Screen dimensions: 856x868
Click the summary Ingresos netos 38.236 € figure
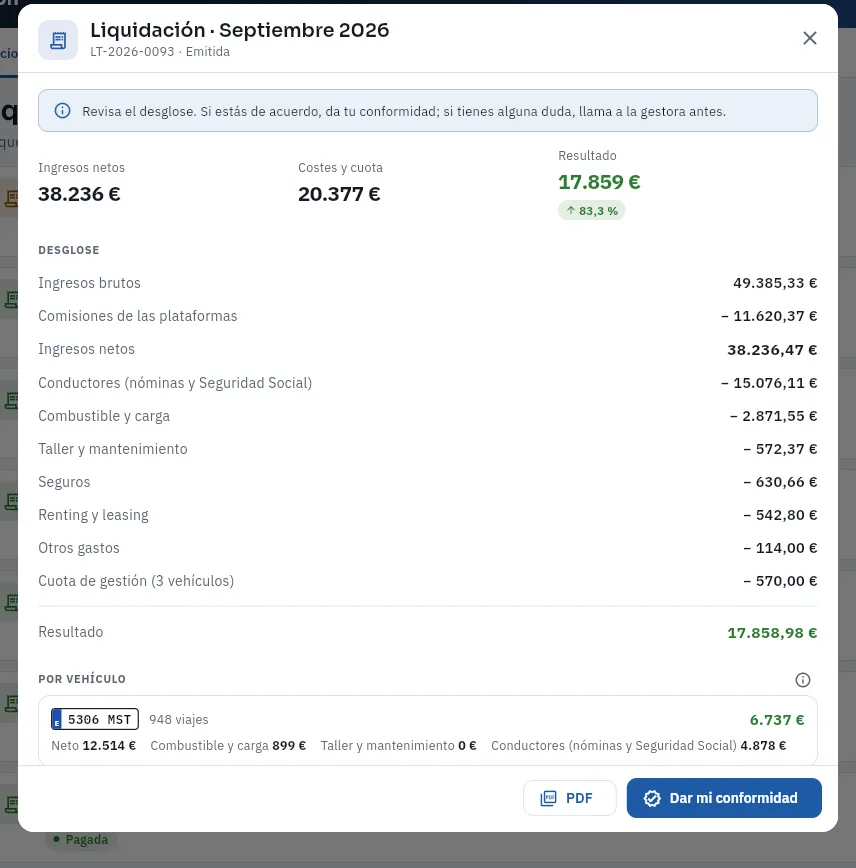pos(79,194)
